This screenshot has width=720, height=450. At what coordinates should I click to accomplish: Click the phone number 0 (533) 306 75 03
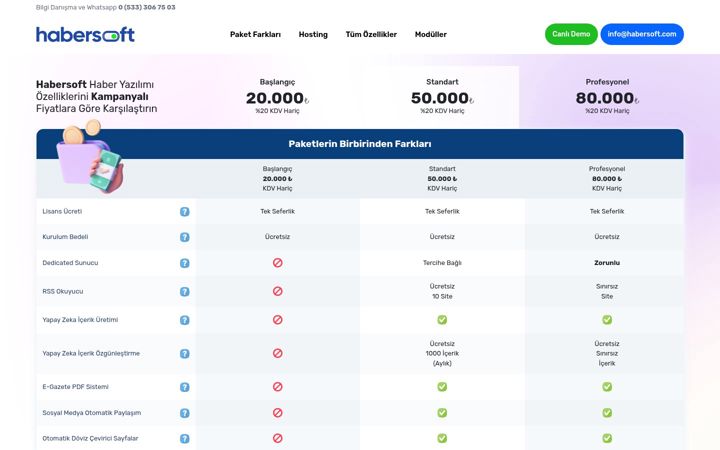(147, 7)
